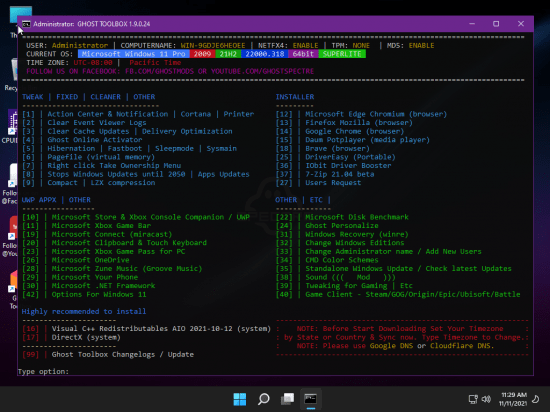Select the Ghost Toolbox console taskbar icon
The width and height of the screenshot is (550, 412).
point(311,399)
